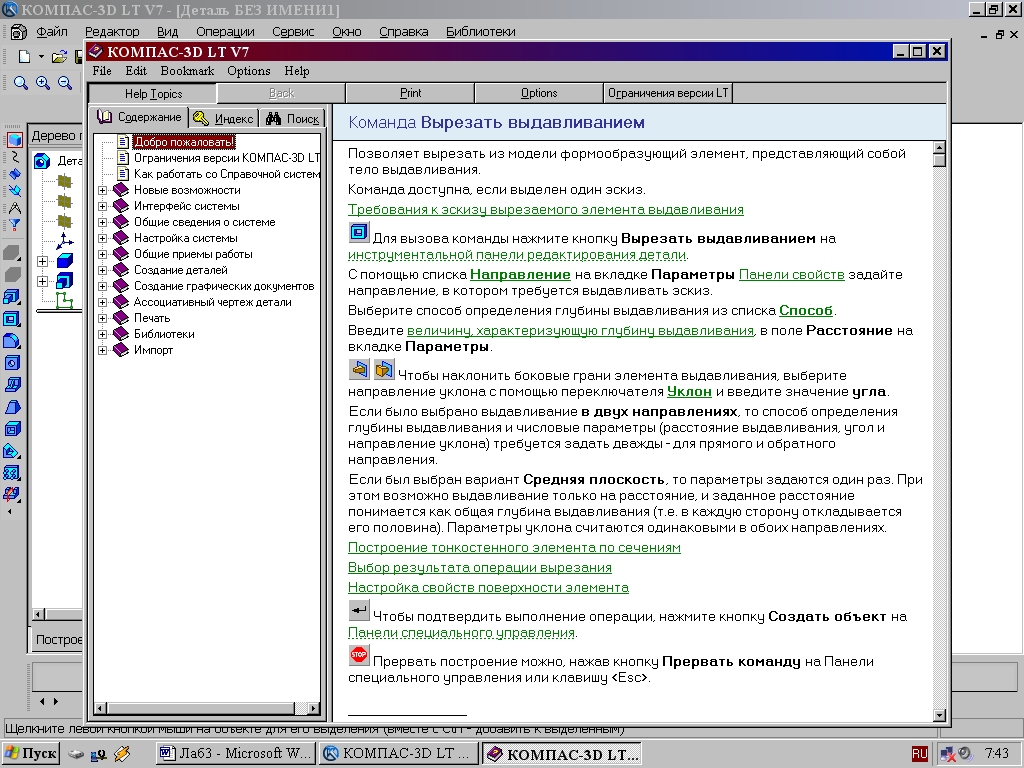Open link Панели специального управления
The image size is (1024, 768).
tap(461, 633)
